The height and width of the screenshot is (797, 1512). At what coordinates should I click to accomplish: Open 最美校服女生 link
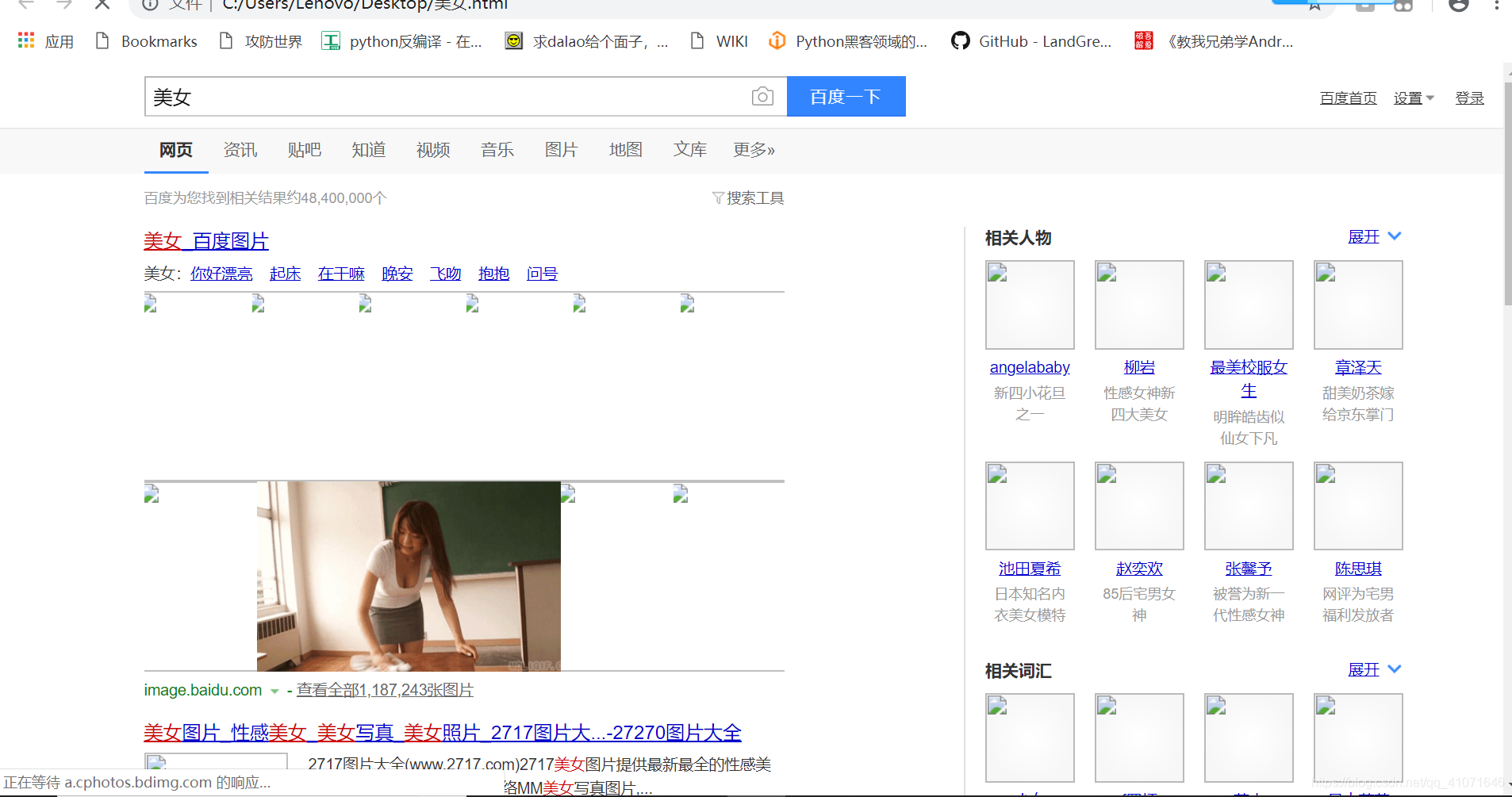1249,379
